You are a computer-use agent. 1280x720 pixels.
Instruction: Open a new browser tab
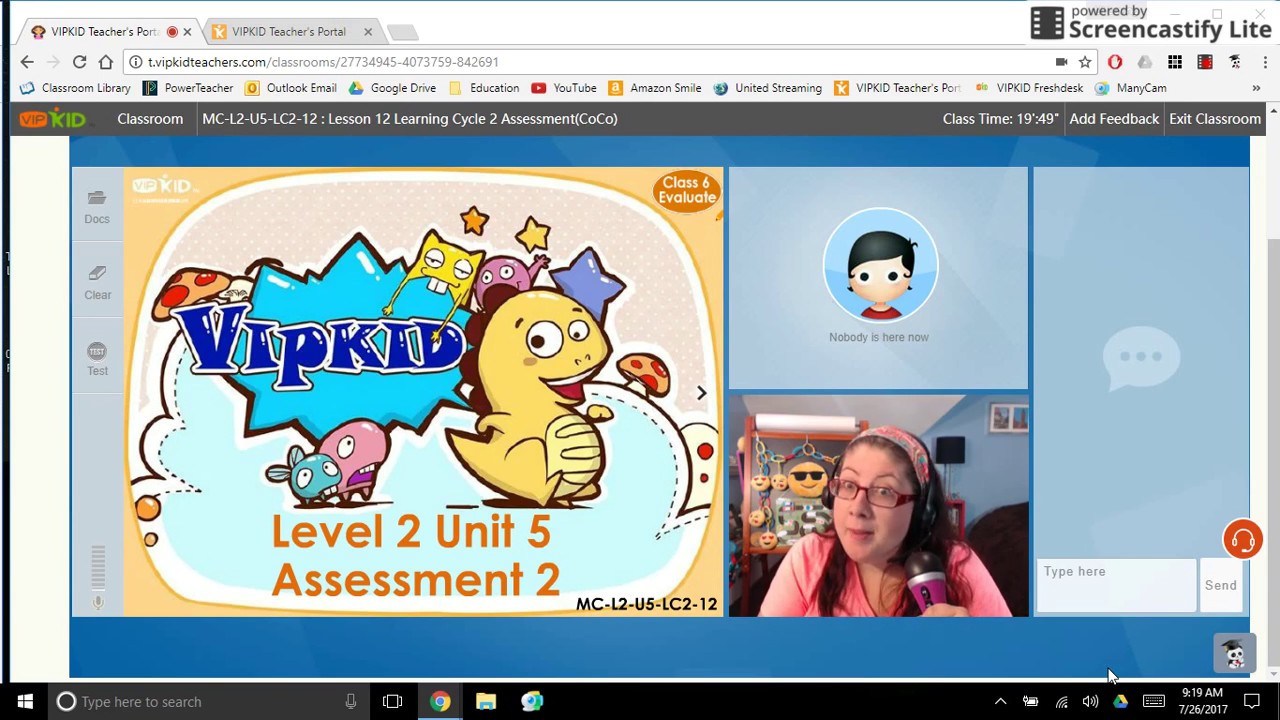point(402,33)
